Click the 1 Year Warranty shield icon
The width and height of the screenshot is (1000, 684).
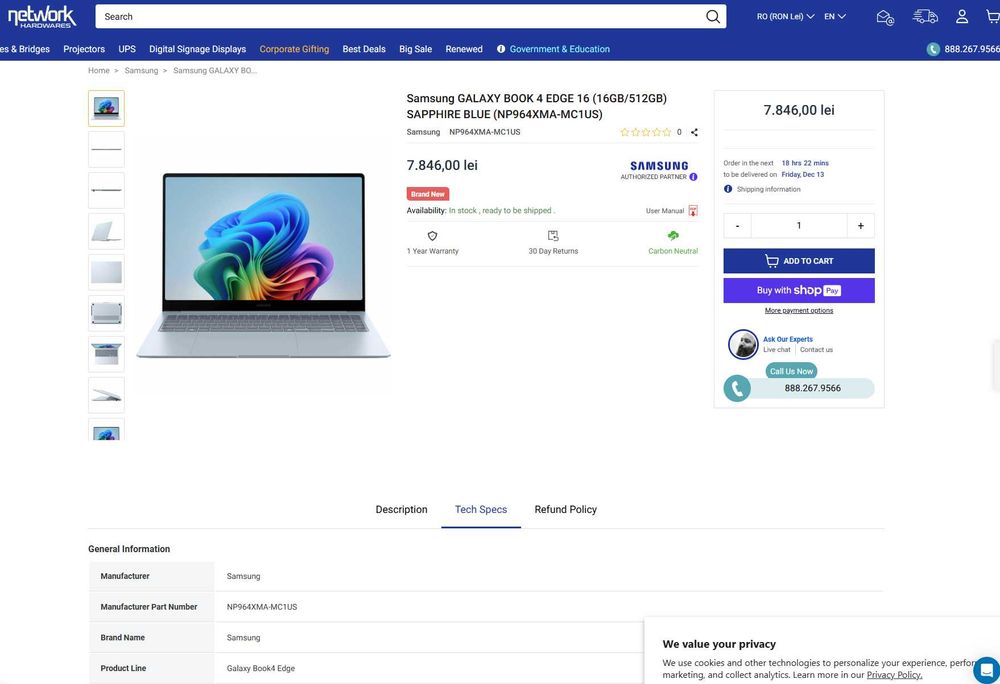[x=432, y=236]
